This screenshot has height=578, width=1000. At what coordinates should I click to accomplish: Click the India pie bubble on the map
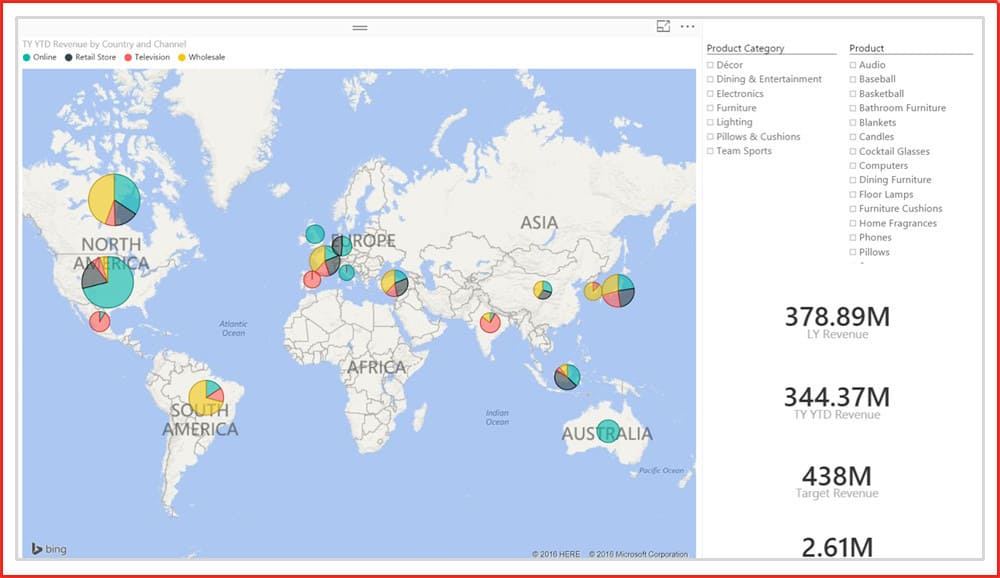click(x=489, y=322)
